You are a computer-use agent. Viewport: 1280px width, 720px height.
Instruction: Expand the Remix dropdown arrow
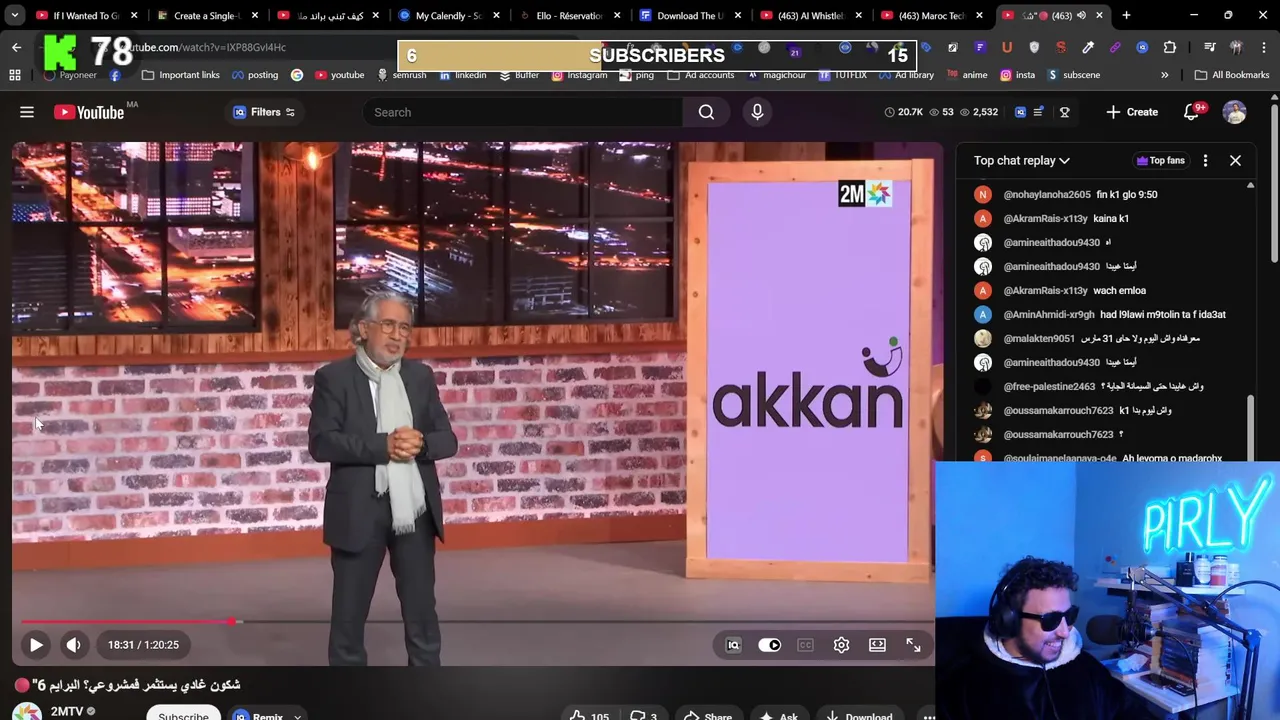[x=297, y=716]
